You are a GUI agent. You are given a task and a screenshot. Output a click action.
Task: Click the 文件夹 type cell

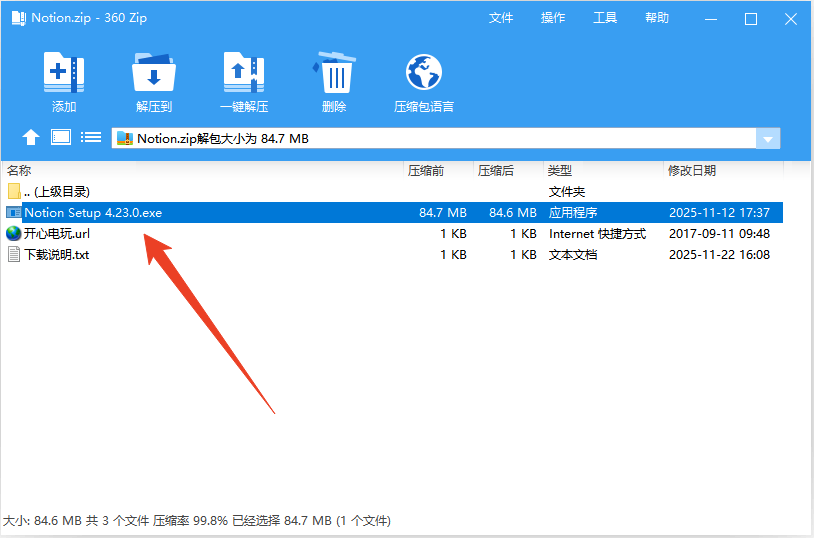567,192
